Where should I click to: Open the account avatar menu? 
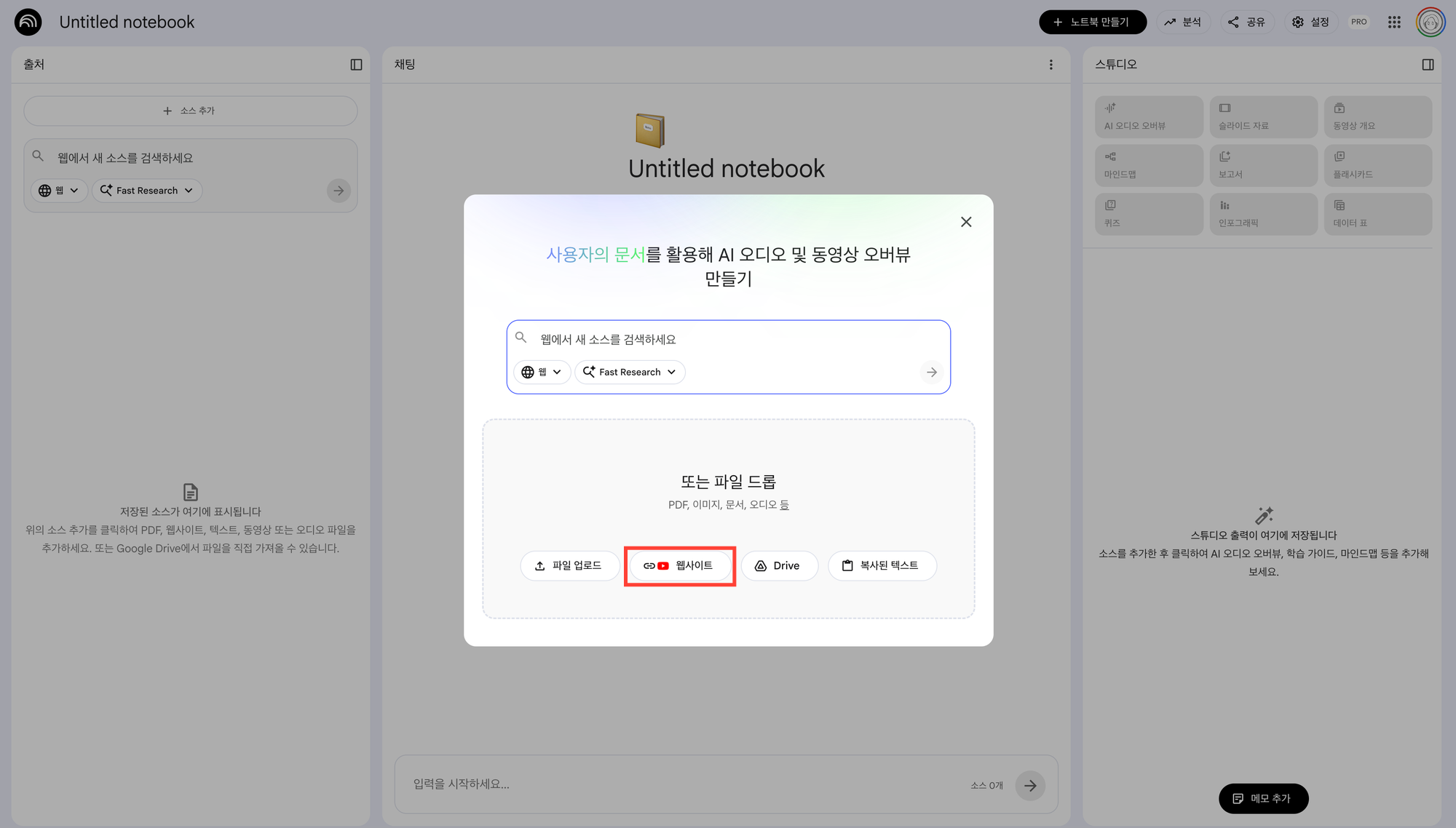coord(1430,22)
